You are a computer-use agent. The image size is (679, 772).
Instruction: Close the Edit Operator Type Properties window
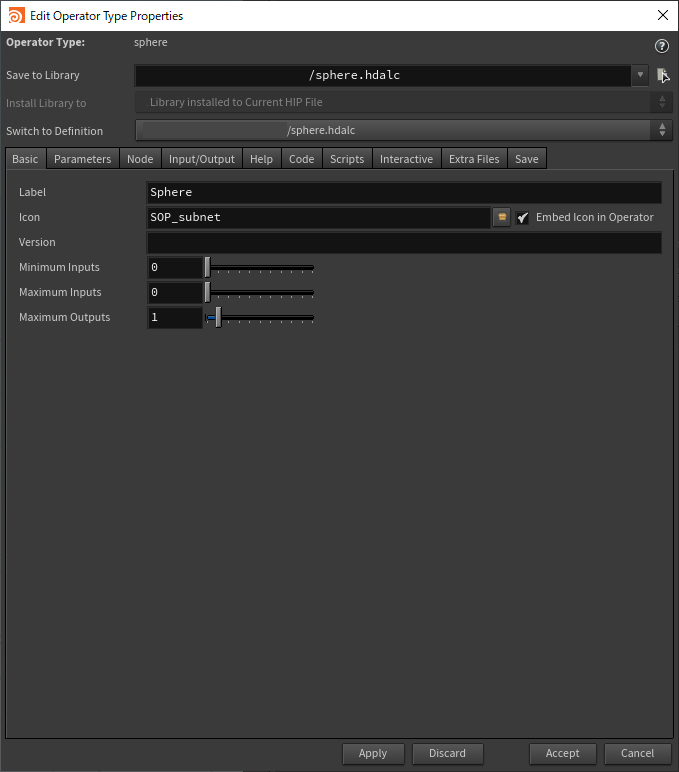(x=663, y=15)
